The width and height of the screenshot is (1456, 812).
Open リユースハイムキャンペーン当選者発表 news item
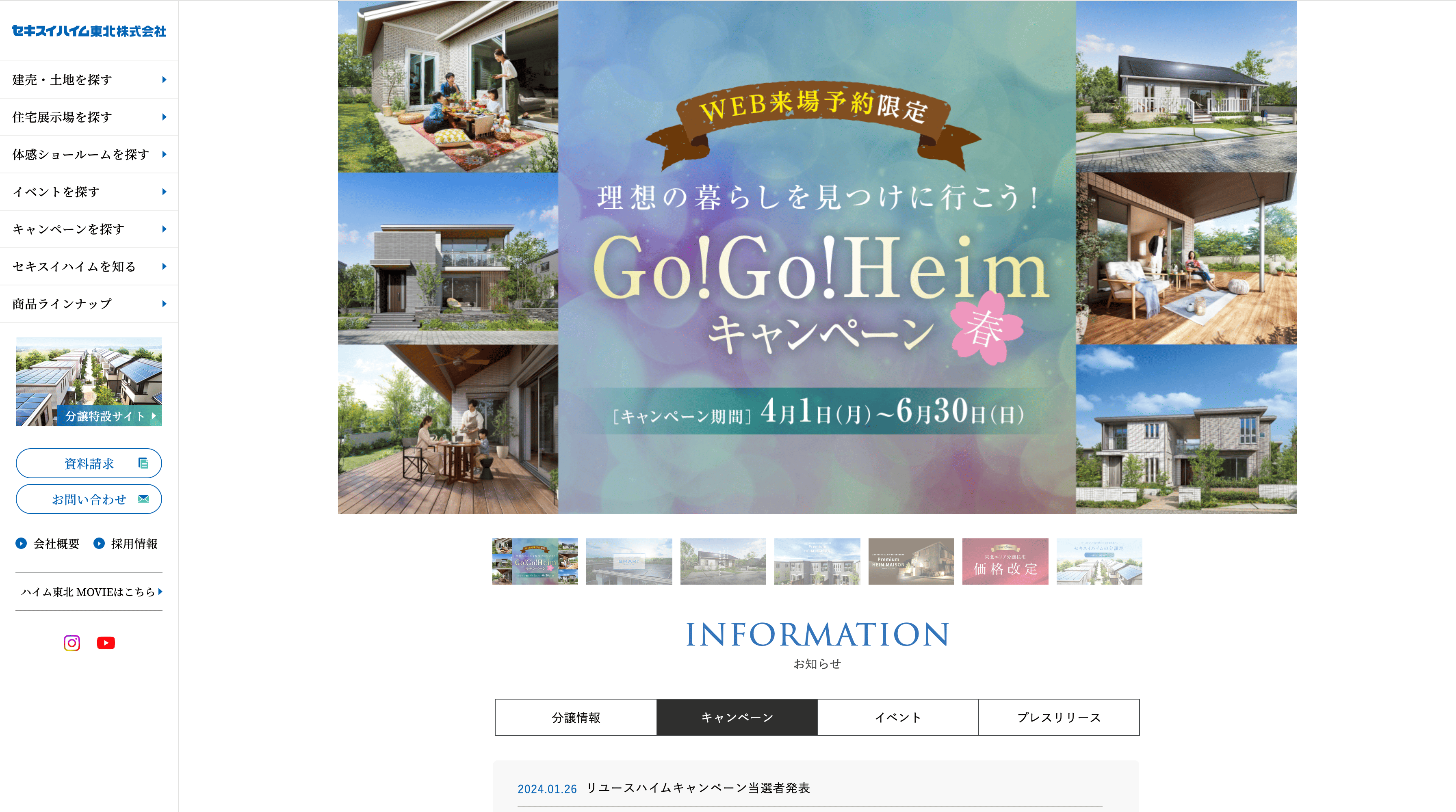[698, 788]
